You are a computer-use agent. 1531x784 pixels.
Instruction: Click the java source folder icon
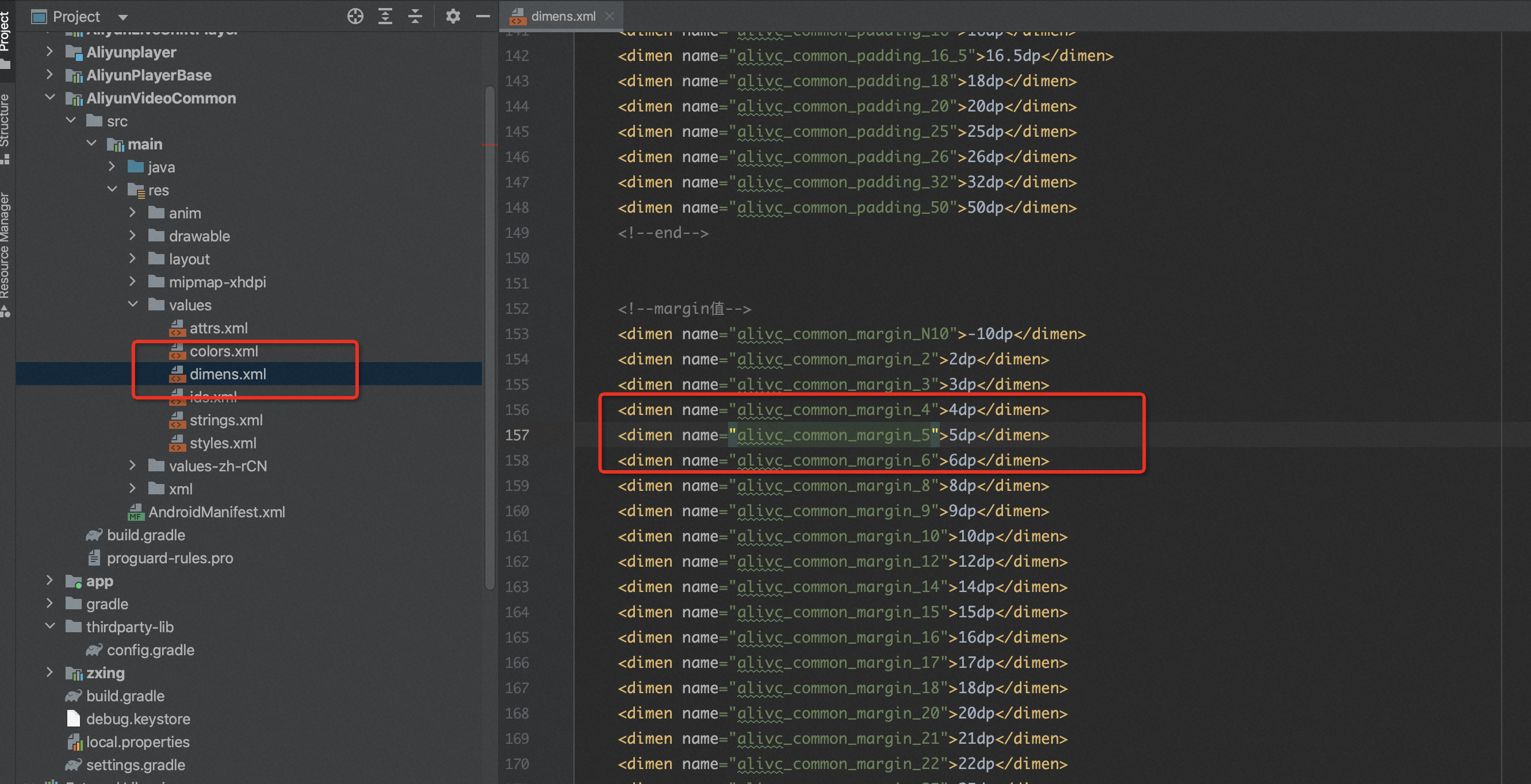136,166
